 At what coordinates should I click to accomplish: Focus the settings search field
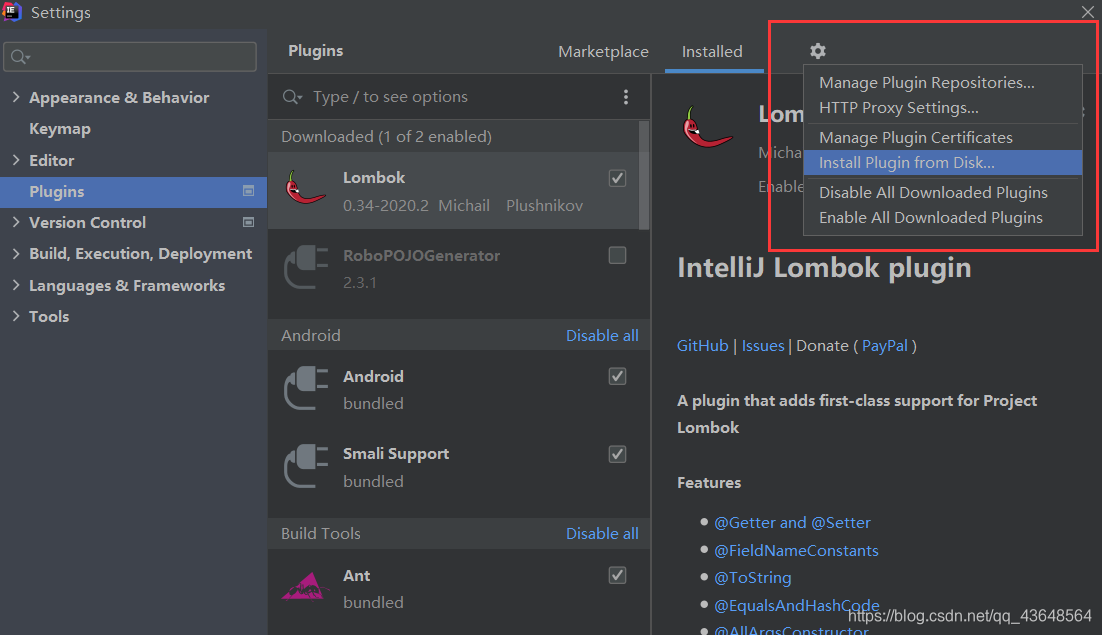click(x=130, y=57)
